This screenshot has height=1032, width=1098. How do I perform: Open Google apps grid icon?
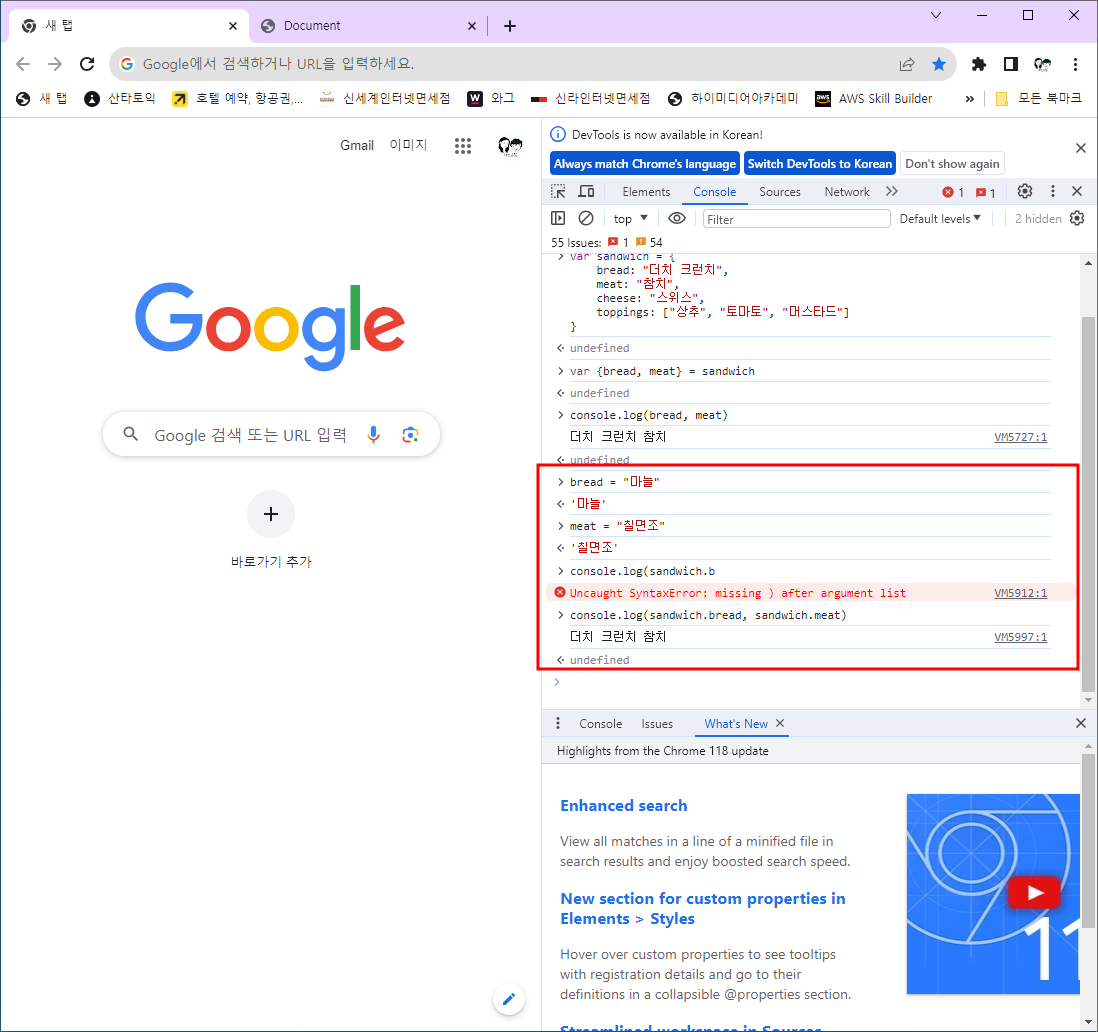pos(463,146)
